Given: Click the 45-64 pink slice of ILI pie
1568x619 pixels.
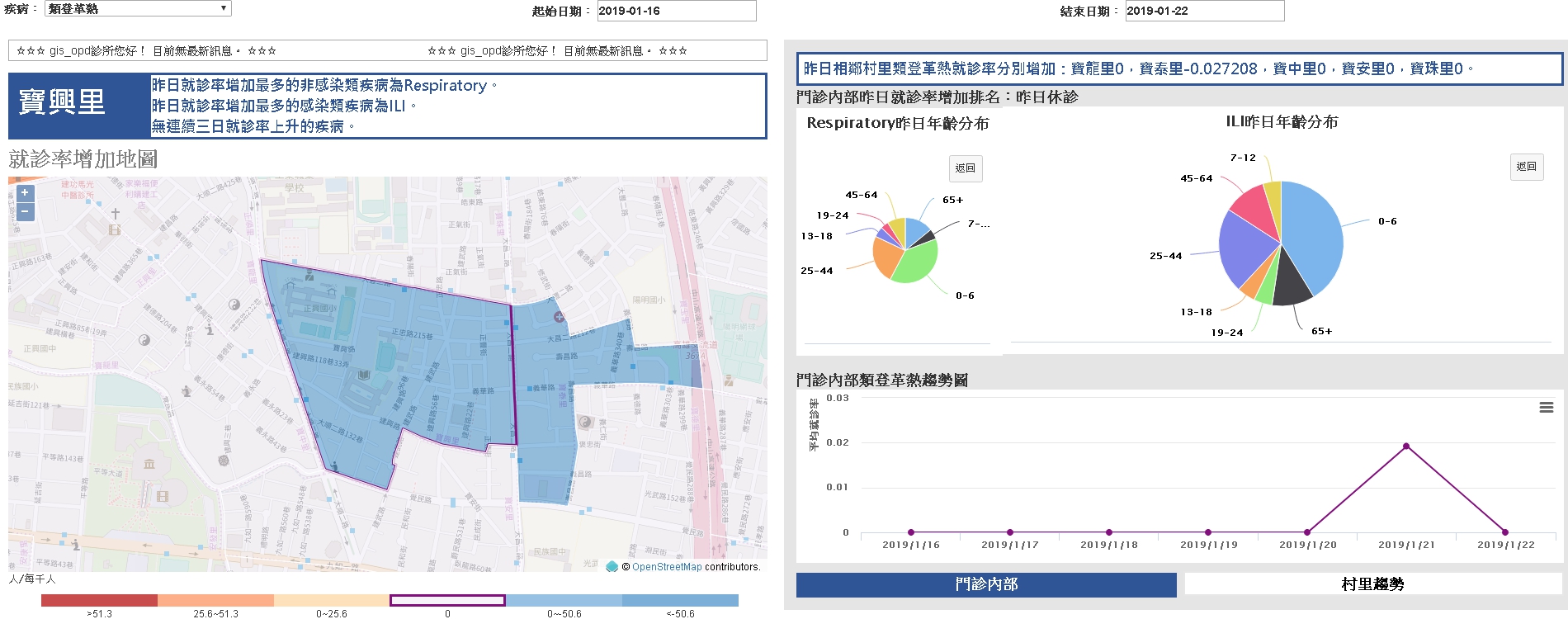Looking at the screenshot, I should (x=1254, y=210).
